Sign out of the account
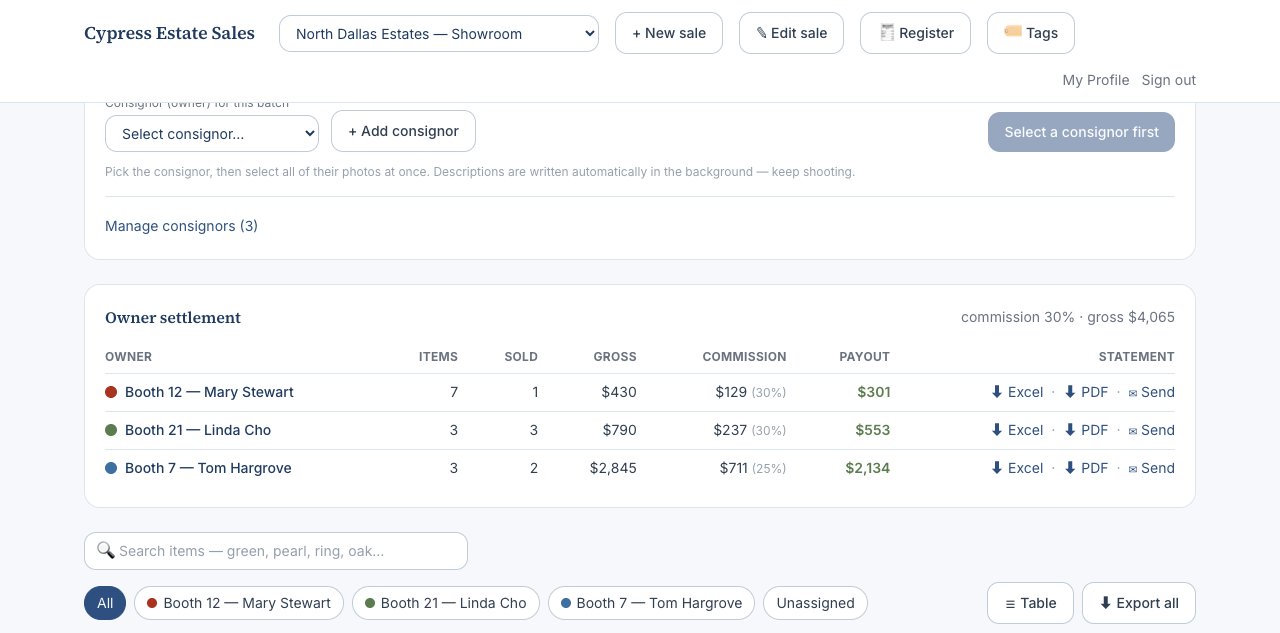The width and height of the screenshot is (1280, 633). [1169, 80]
